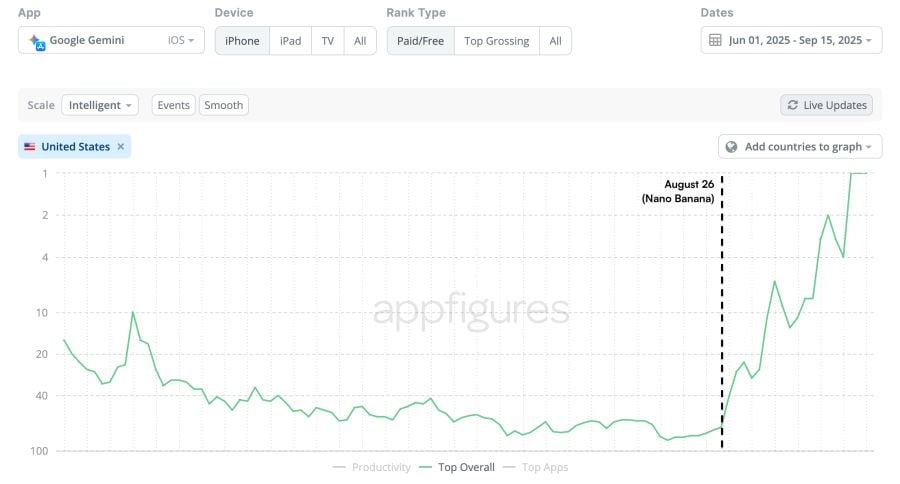This screenshot has width=900, height=484.
Task: Open Add countries to graph dropdown
Action: coord(800,146)
